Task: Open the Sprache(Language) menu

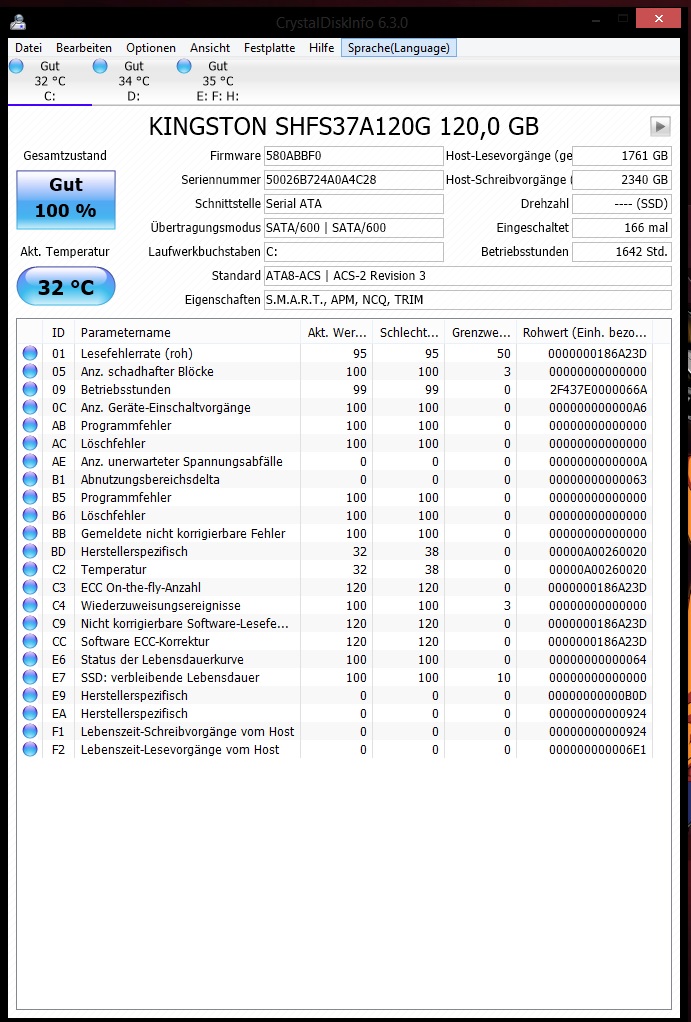Action: pyautogui.click(x=398, y=48)
